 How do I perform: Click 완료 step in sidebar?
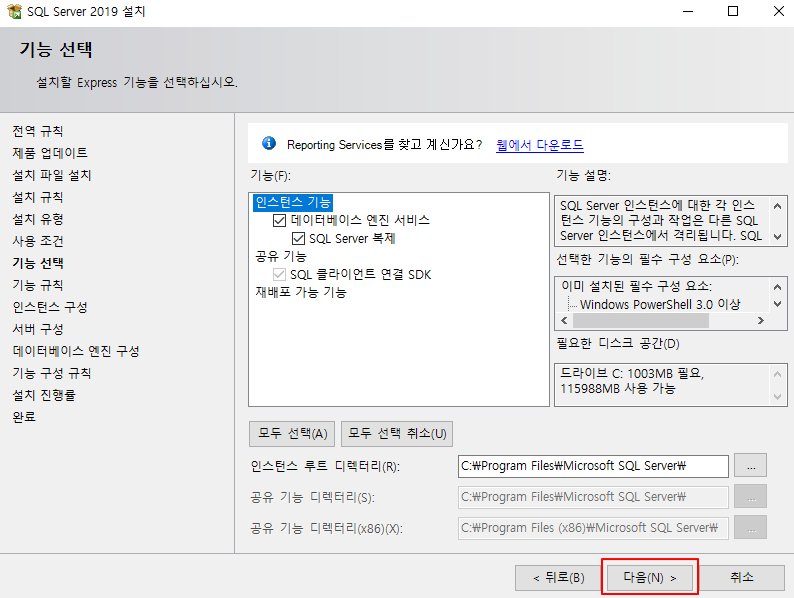(x=24, y=417)
